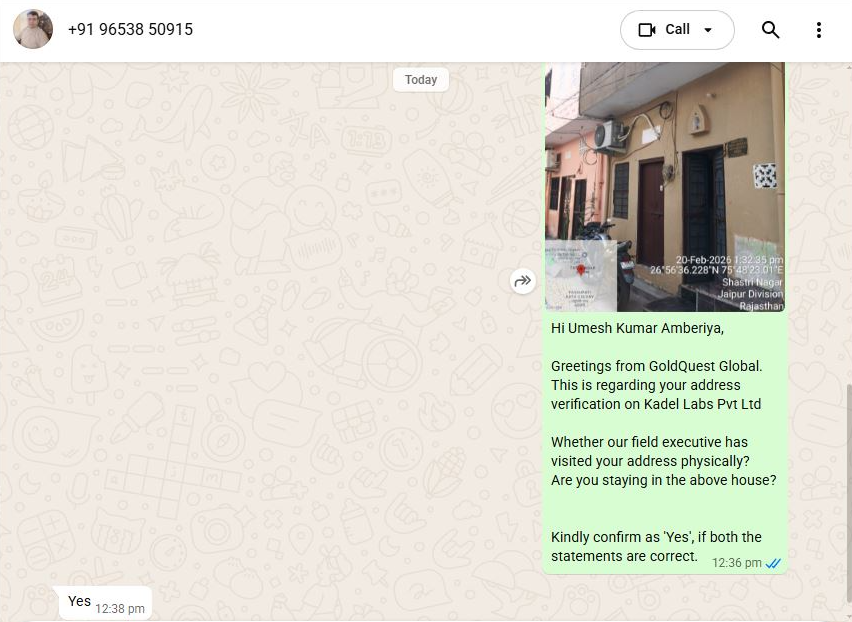This screenshot has height=622, width=852.
Task: Click the "Kindly confirm as 'Yes'" text
Action: [656, 537]
